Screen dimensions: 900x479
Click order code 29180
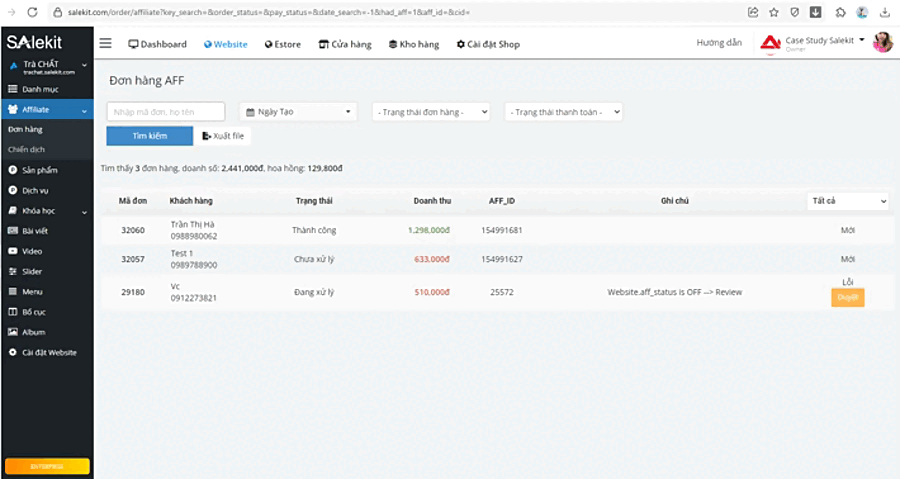pos(133,292)
